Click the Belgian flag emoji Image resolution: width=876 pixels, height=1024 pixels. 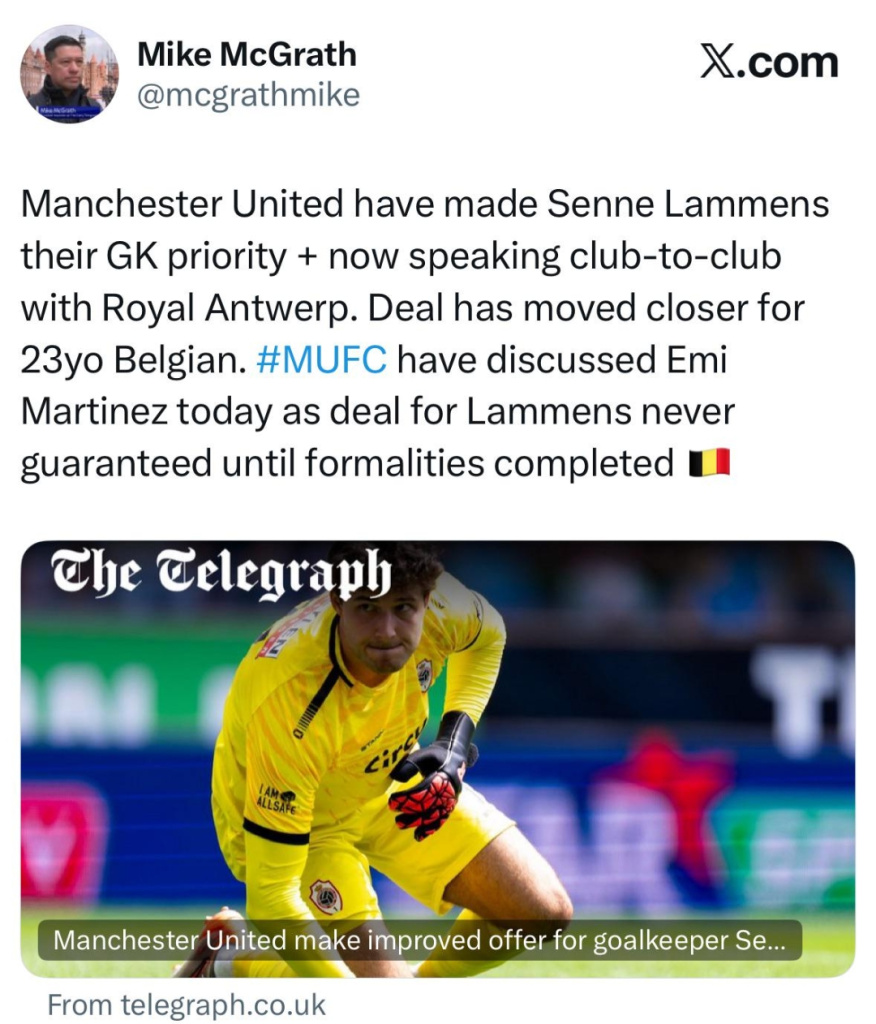point(709,462)
